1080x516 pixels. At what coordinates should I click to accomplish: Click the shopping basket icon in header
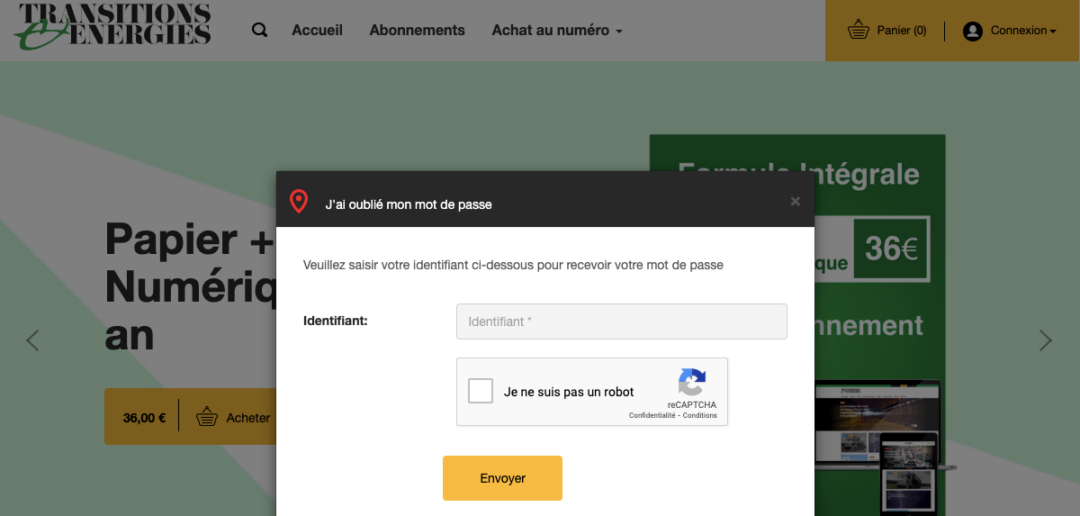click(x=858, y=30)
